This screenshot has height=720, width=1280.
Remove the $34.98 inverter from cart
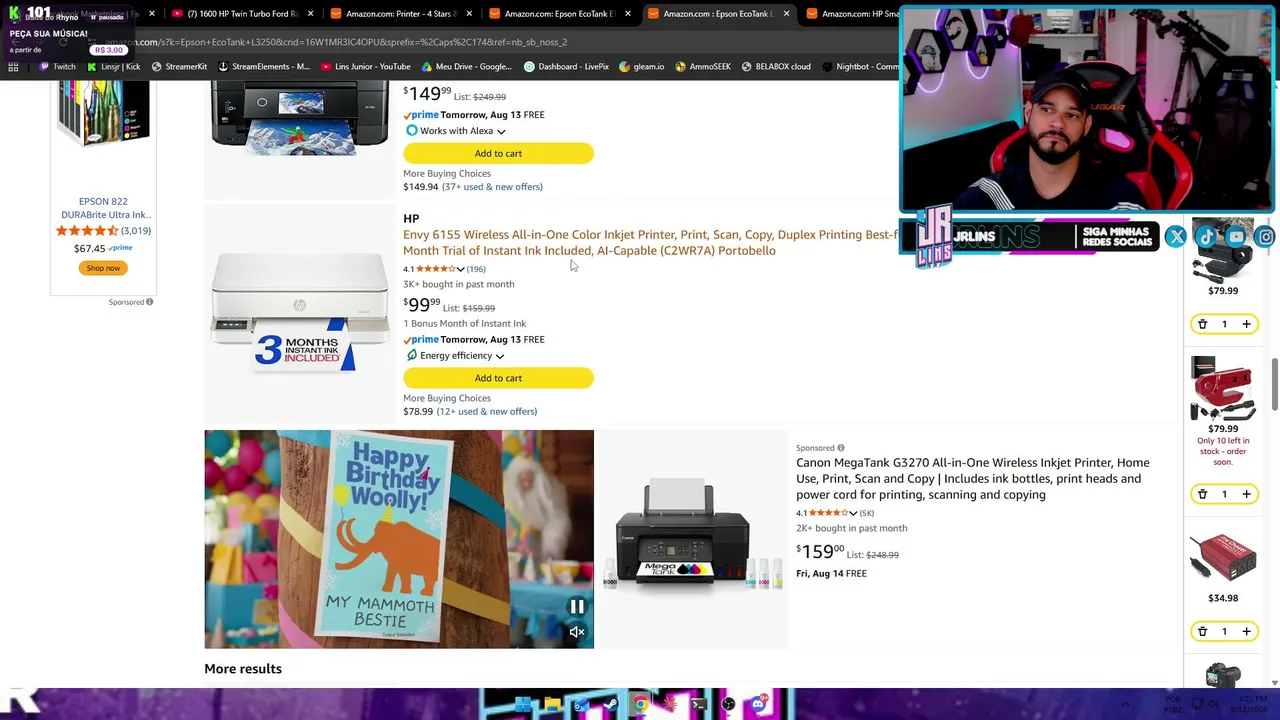click(x=1202, y=631)
